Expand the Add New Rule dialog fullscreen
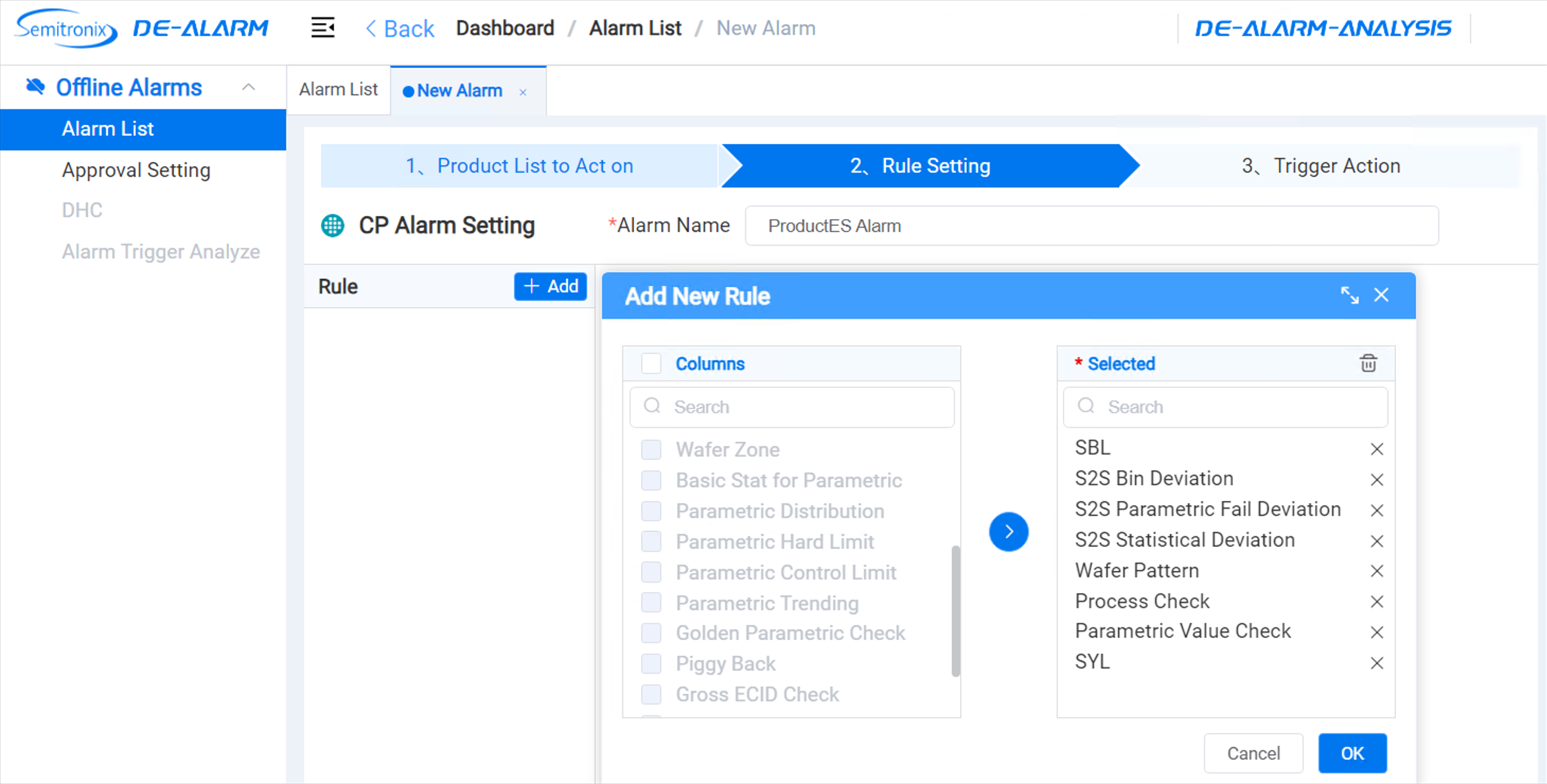The image size is (1547, 784). pyautogui.click(x=1350, y=295)
